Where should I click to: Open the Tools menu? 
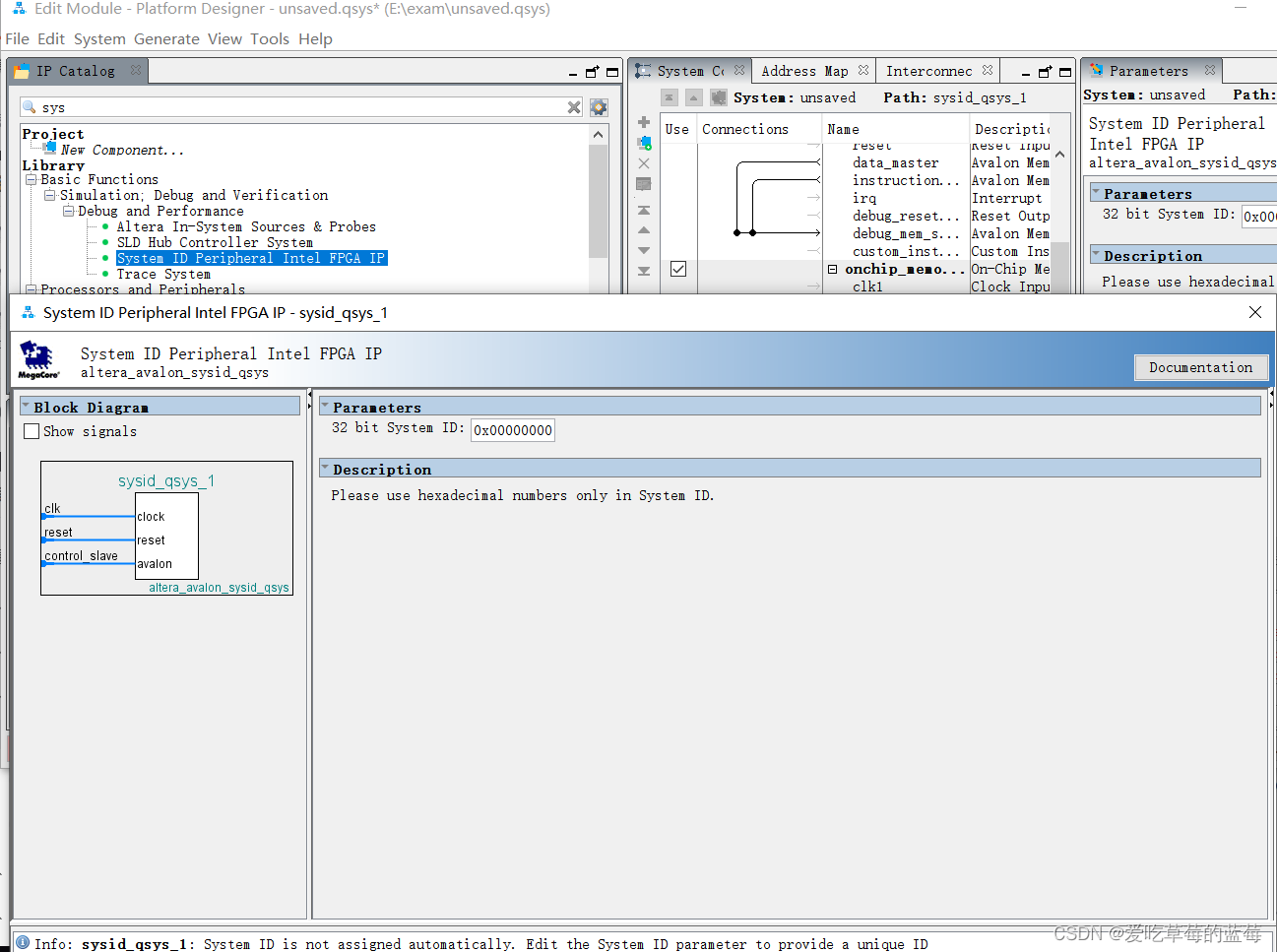pos(269,39)
